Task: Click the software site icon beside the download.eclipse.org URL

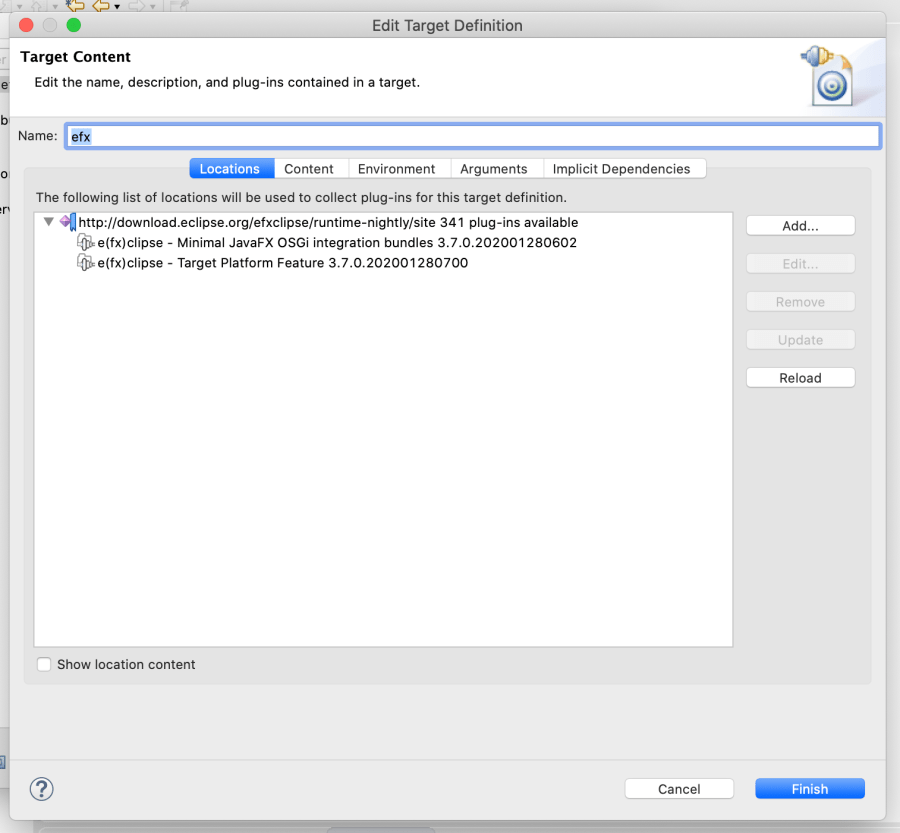Action: [67, 222]
